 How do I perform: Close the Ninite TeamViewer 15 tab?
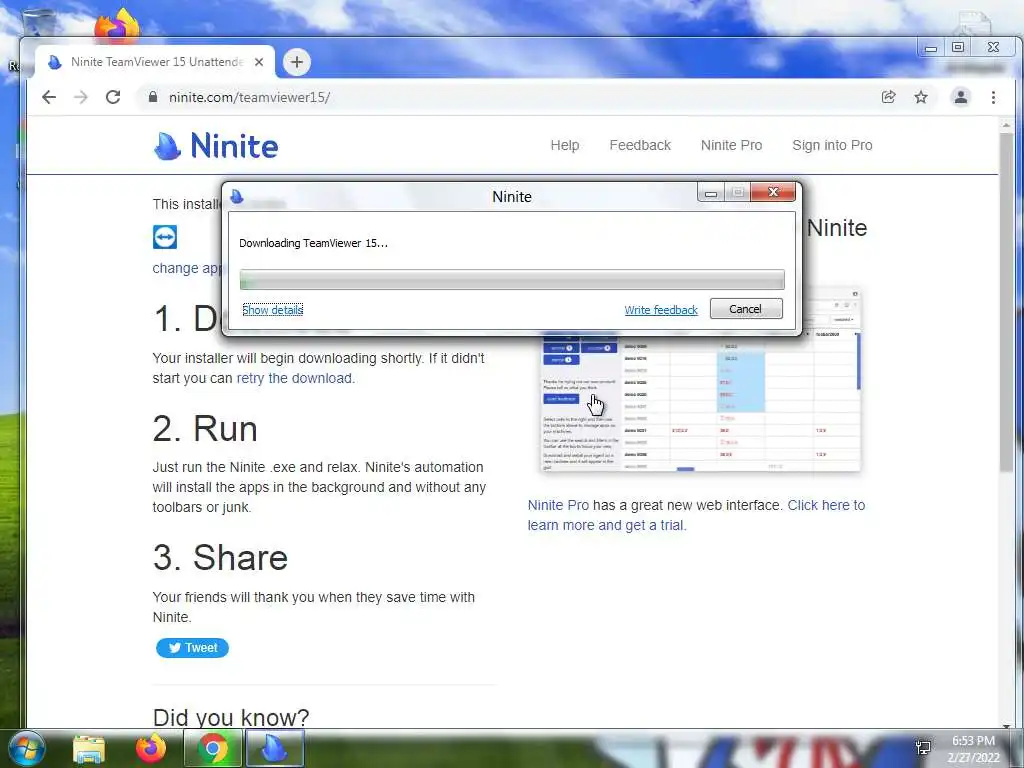coord(259,62)
